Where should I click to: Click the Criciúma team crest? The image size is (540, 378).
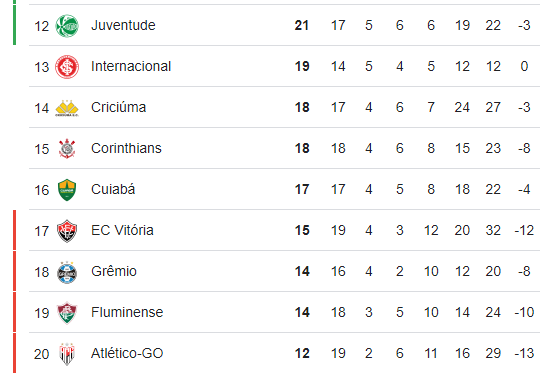(x=67, y=108)
